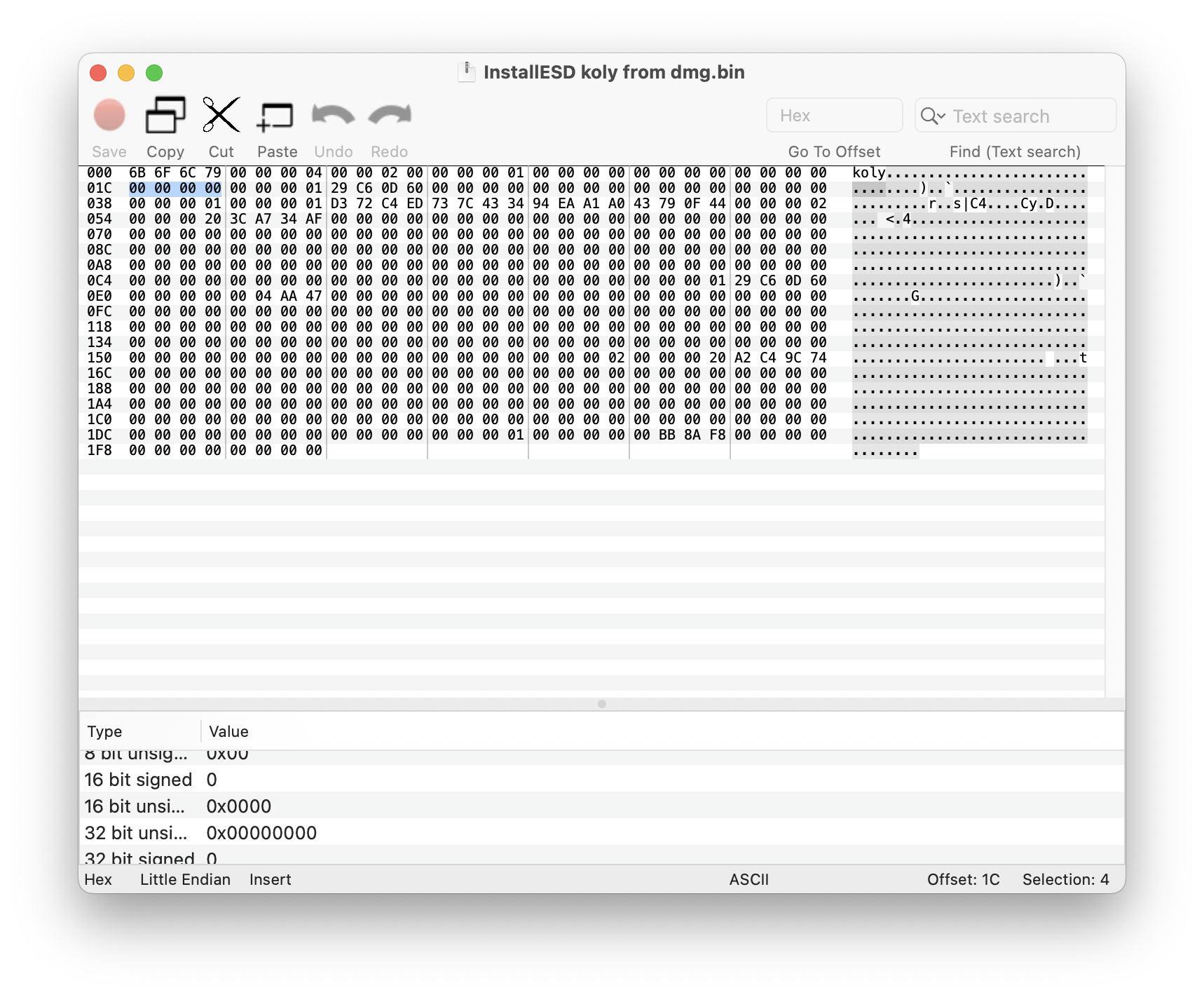This screenshot has height=997, width=1204.
Task: Click the Type column header
Action: (x=104, y=731)
